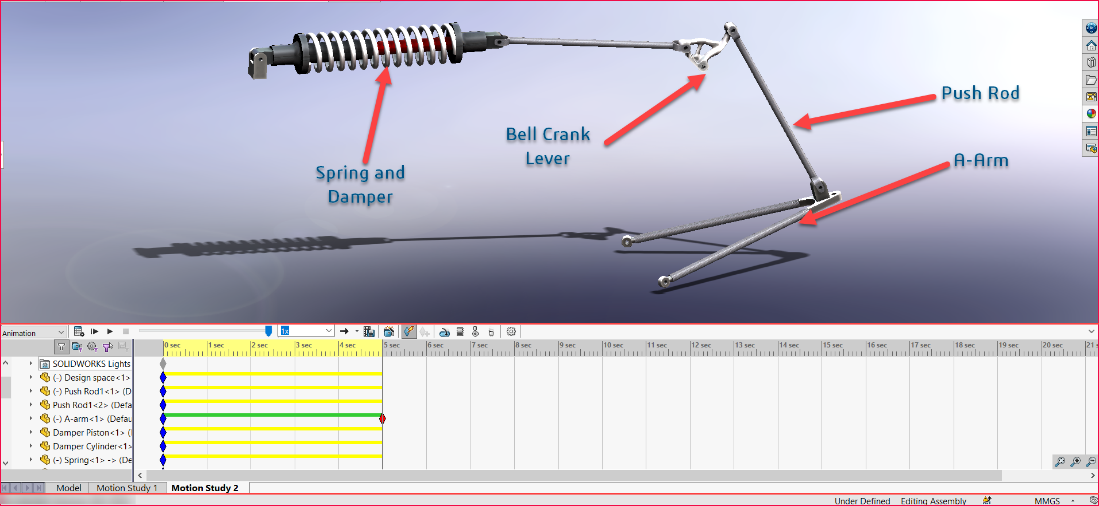Click the Calculate motion study icon
The width and height of the screenshot is (1099, 506).
click(x=78, y=331)
